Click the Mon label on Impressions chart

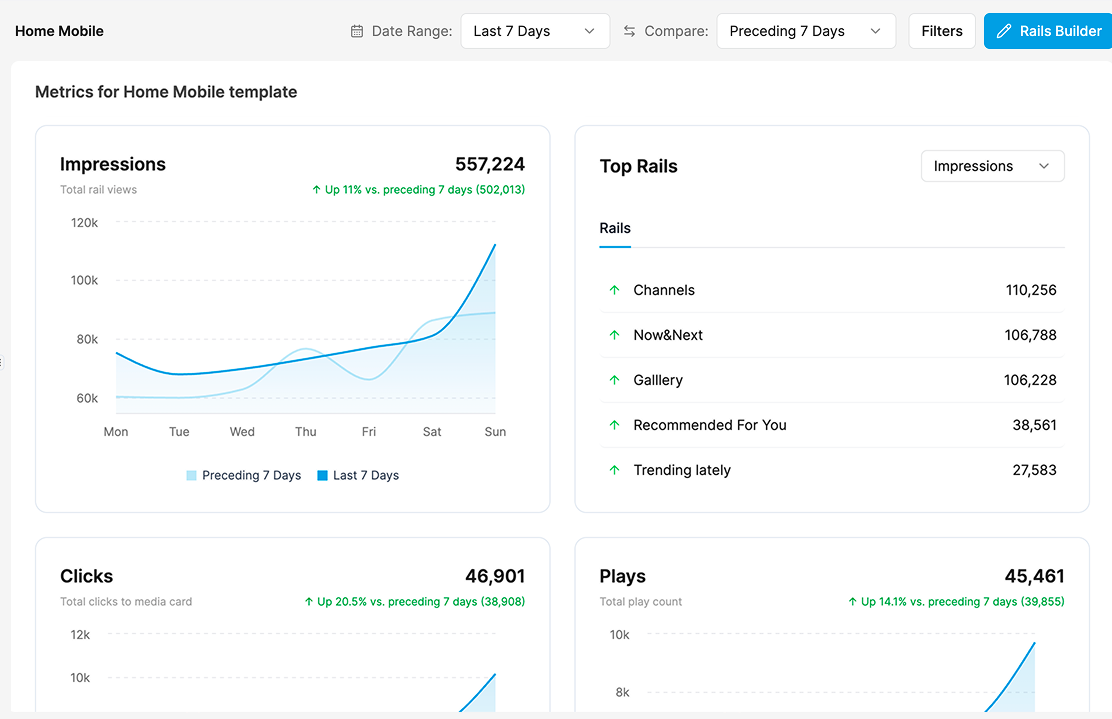click(x=116, y=432)
